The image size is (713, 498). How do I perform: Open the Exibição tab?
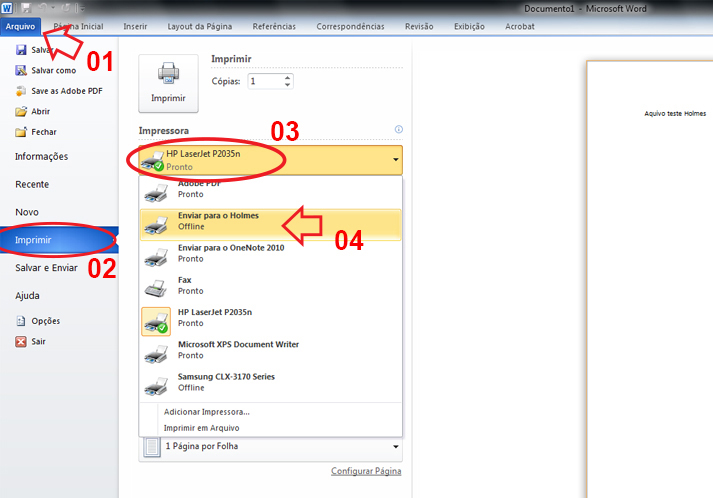click(x=469, y=27)
